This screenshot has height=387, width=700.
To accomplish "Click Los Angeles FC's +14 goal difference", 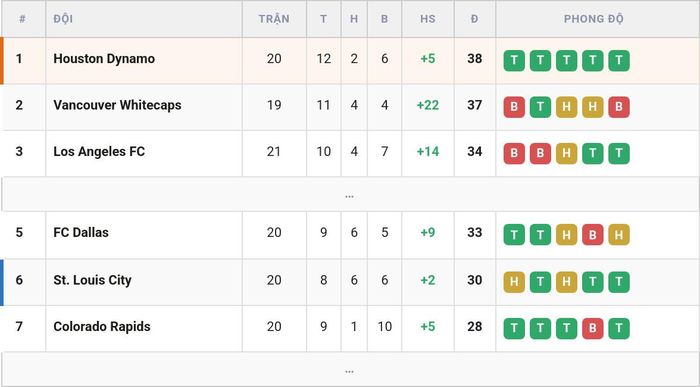I will pyautogui.click(x=428, y=151).
